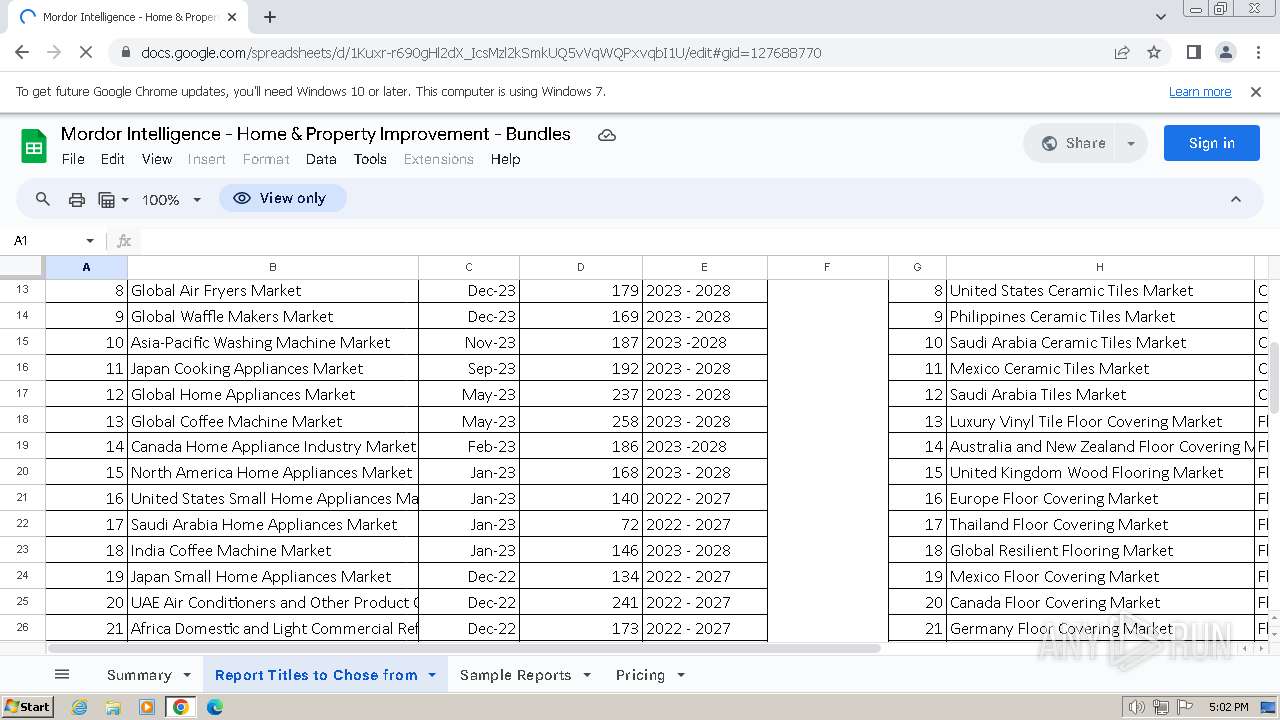Open the Chrome side panel icon
Viewport: 1280px width, 720px height.
click(1194, 52)
